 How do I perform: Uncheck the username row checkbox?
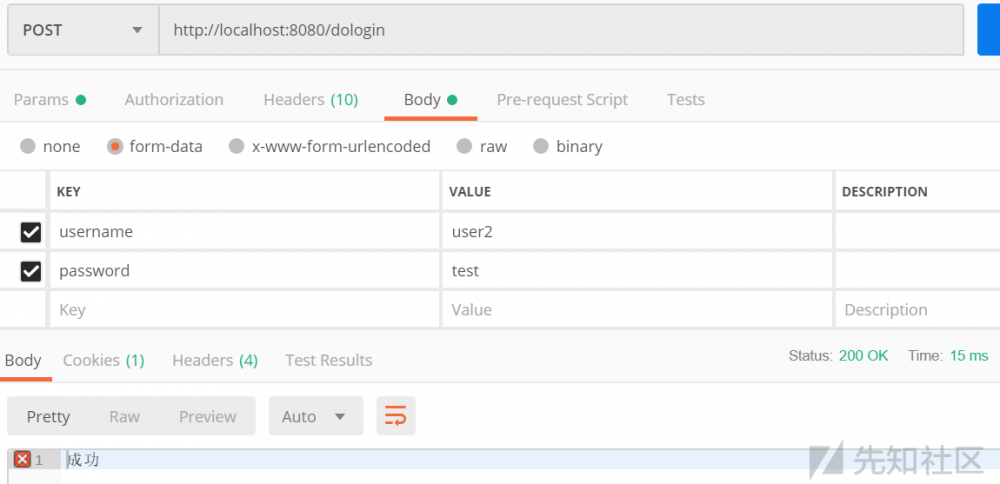[31, 232]
